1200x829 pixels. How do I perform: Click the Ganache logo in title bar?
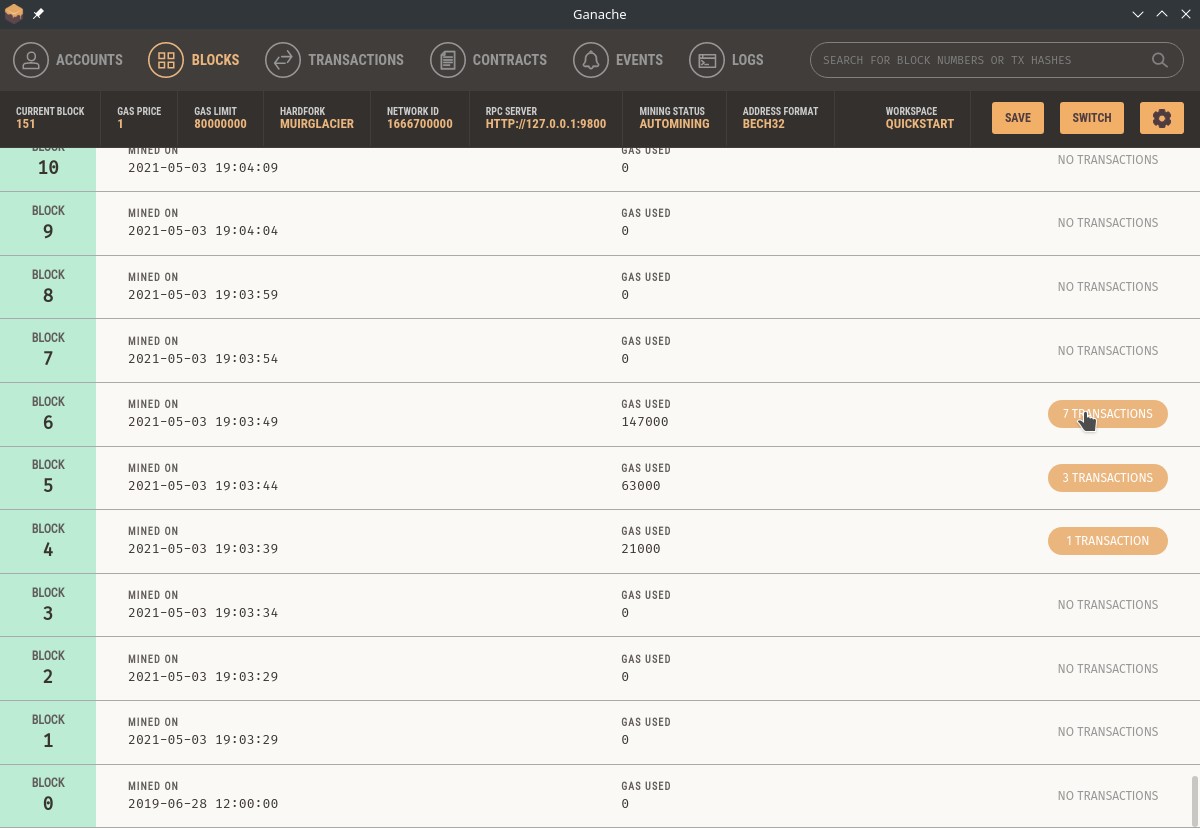point(14,14)
